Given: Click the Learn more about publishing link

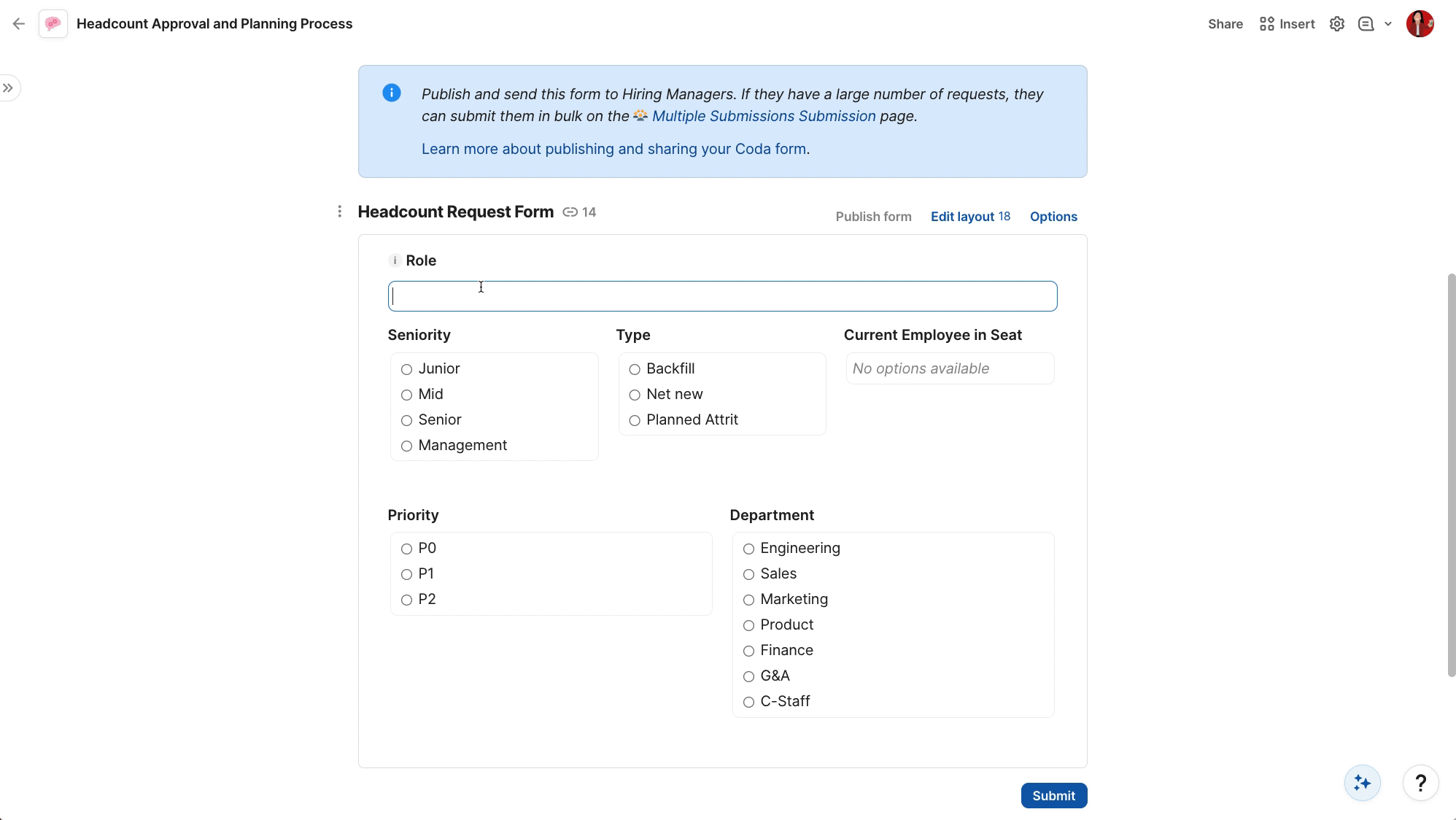Looking at the screenshot, I should pos(614,149).
